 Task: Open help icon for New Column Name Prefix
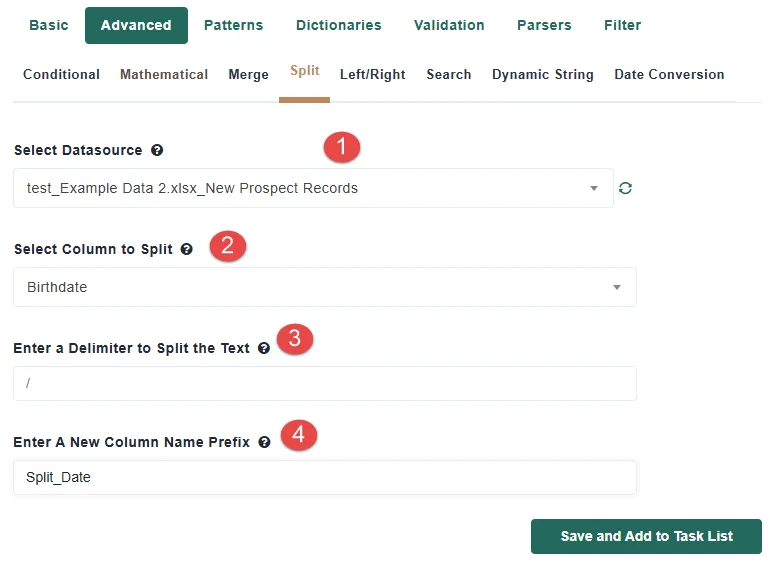(x=264, y=442)
